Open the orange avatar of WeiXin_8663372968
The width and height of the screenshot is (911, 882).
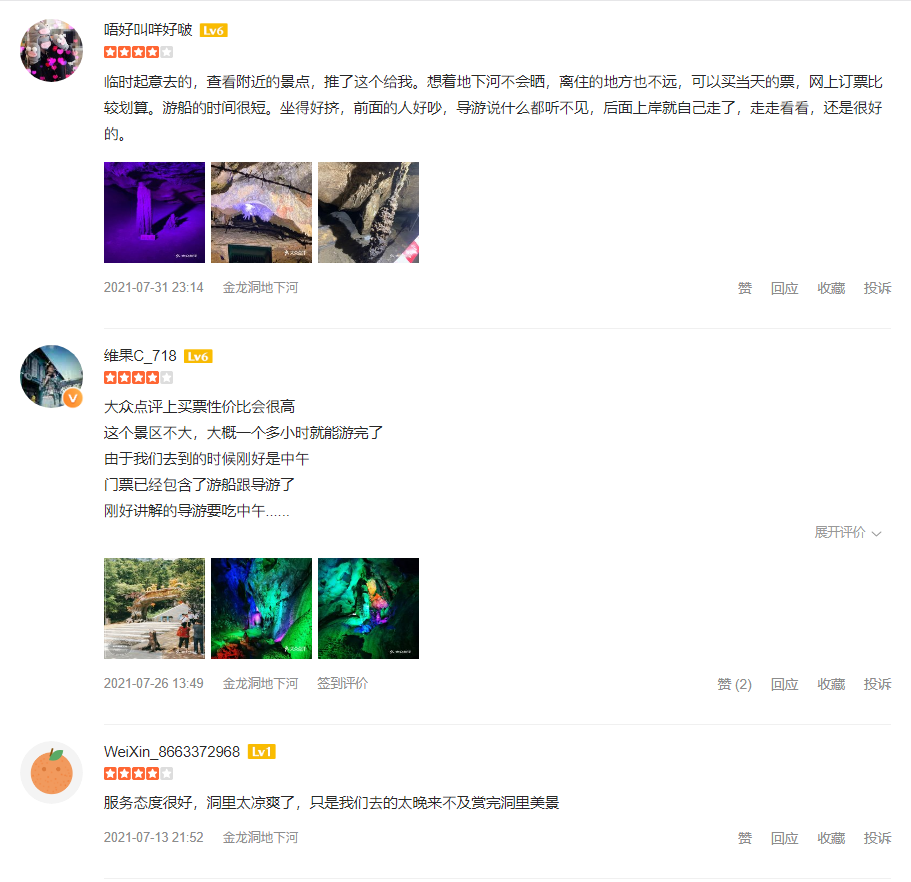tap(51, 772)
